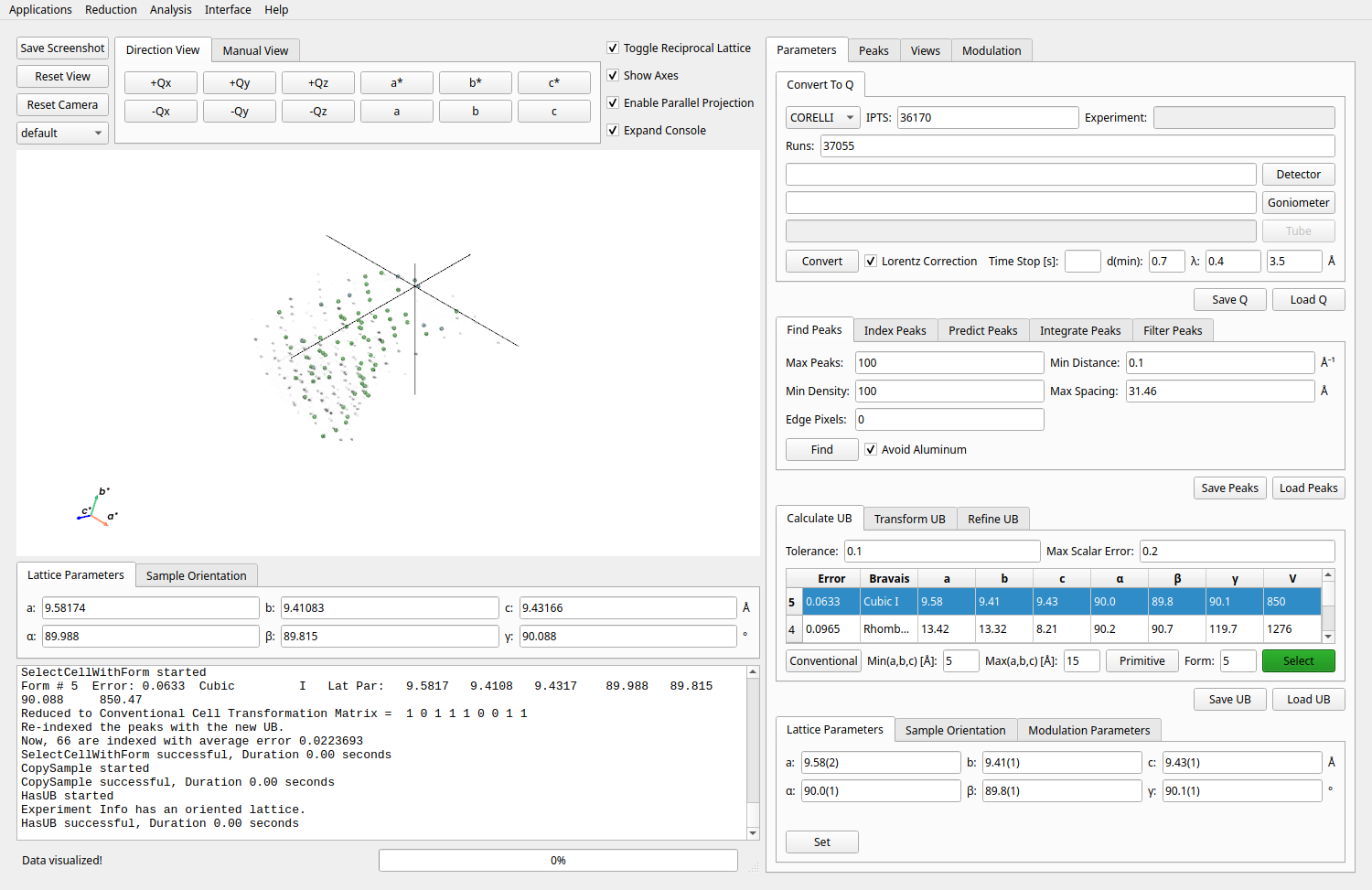Click the b* direction button
The image size is (1372, 890).
[x=476, y=83]
